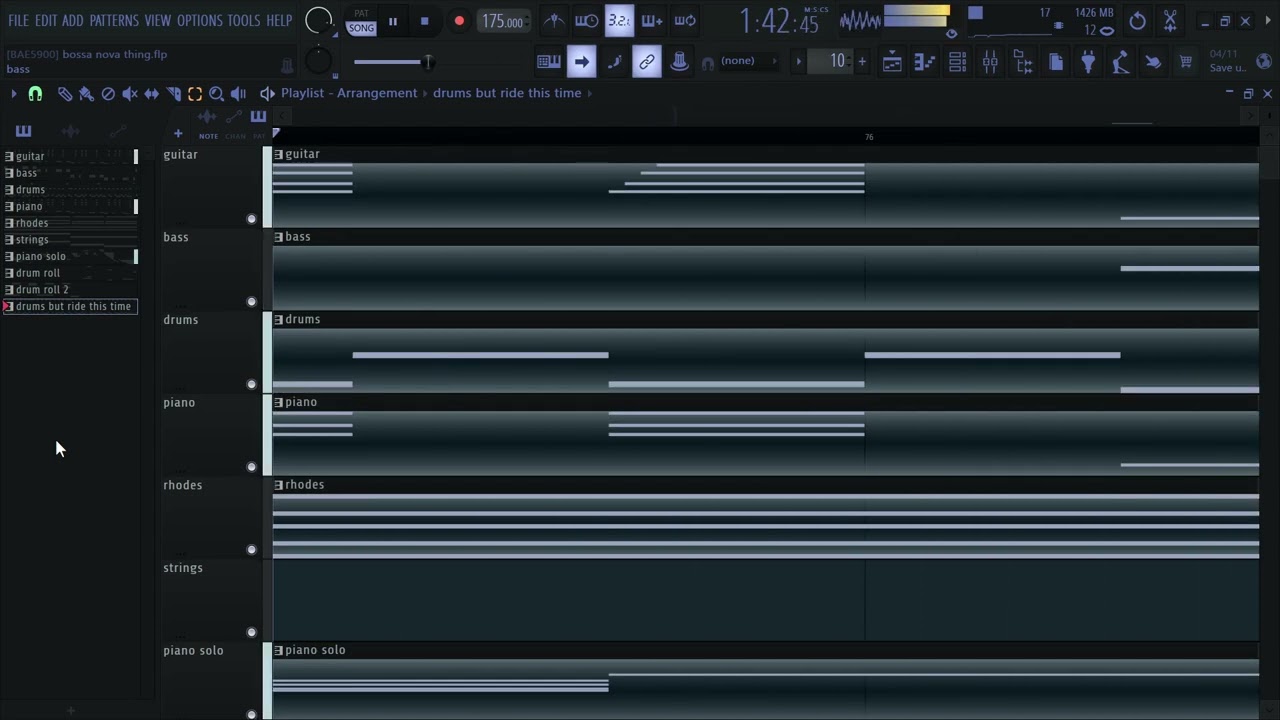Select the playlist Slip tool

151,93
